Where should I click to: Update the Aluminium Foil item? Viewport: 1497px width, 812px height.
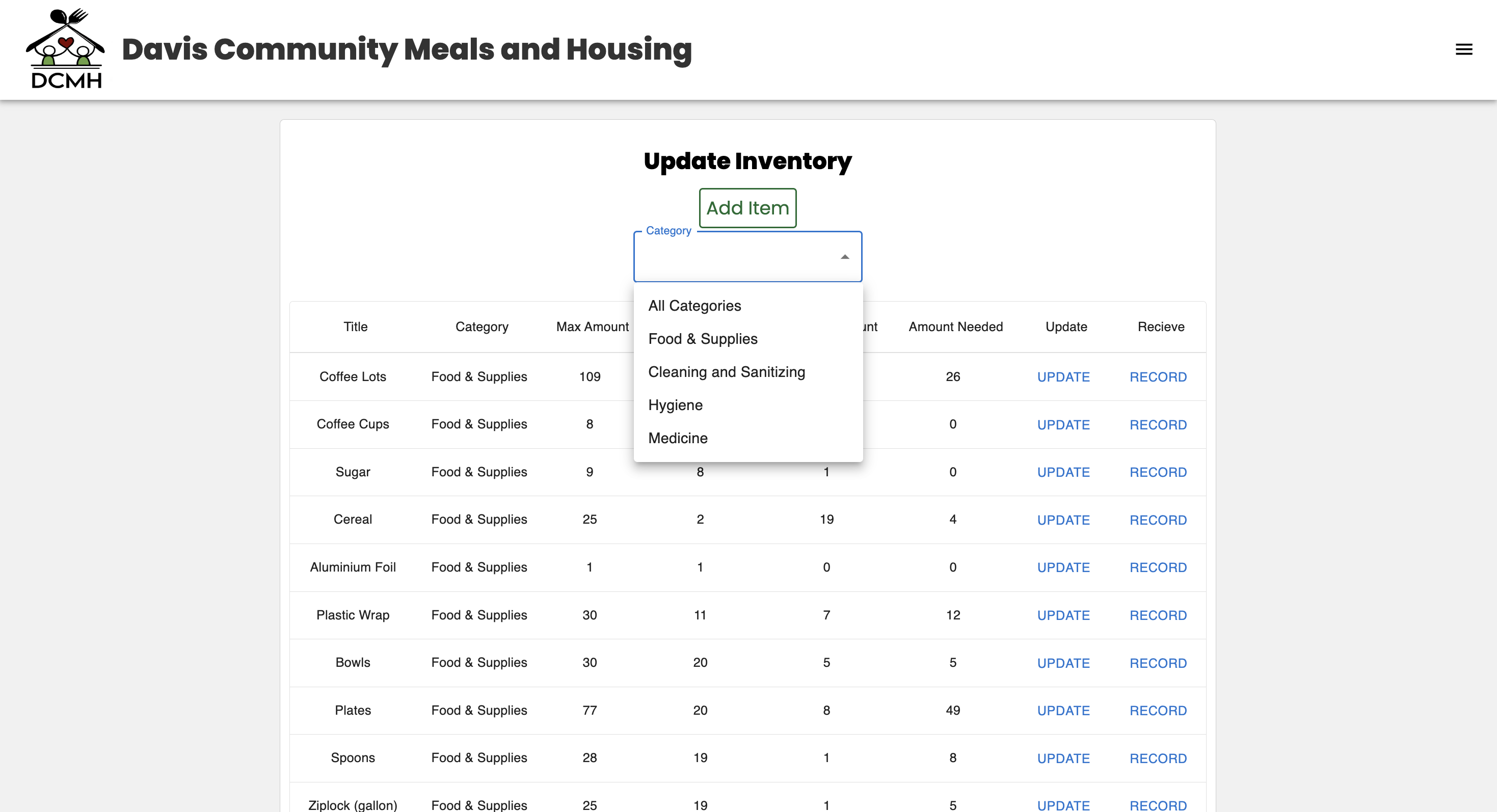point(1063,567)
